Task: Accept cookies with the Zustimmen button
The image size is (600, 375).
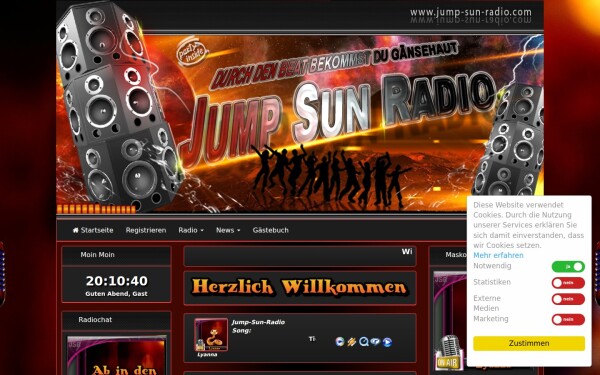Action: [x=529, y=343]
